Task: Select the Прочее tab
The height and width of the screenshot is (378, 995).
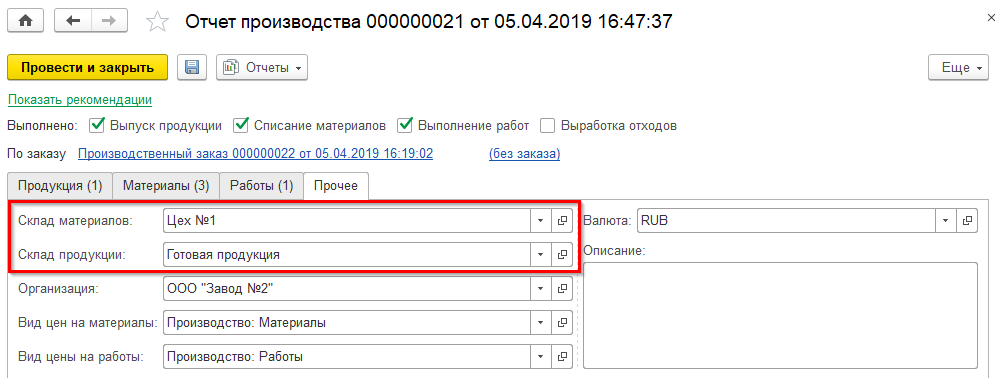Action: [x=337, y=186]
